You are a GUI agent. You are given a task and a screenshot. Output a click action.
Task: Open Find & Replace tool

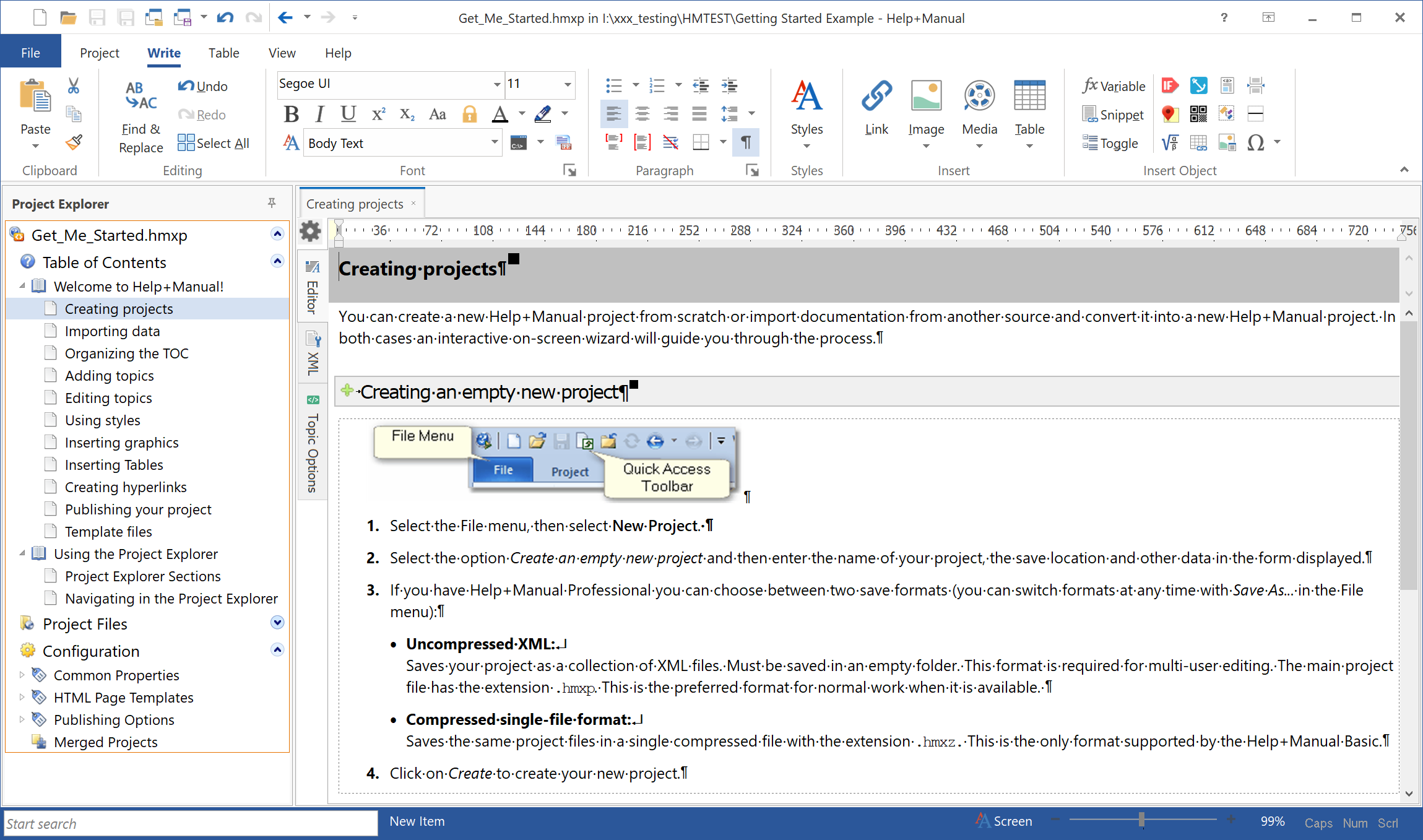[x=141, y=115]
